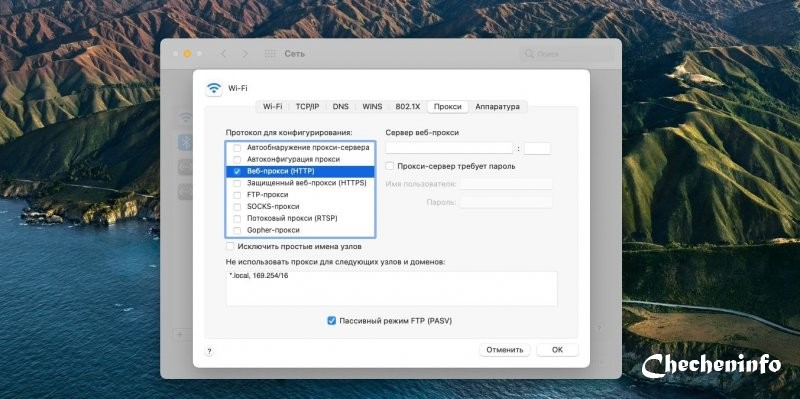
Task: Select the SOCKS-прокси row text
Action: click(273, 207)
